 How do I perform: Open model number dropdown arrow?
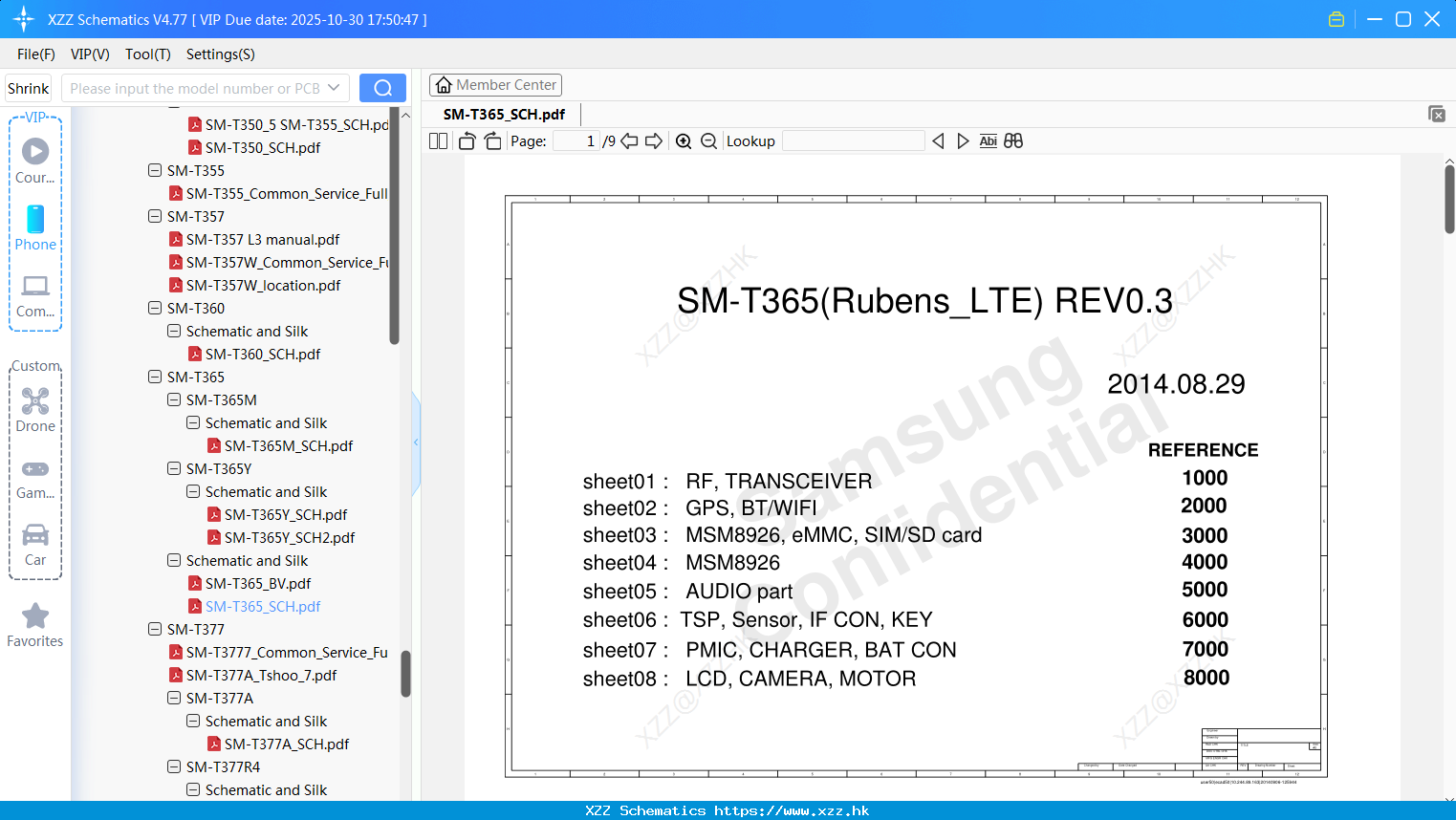(x=334, y=88)
